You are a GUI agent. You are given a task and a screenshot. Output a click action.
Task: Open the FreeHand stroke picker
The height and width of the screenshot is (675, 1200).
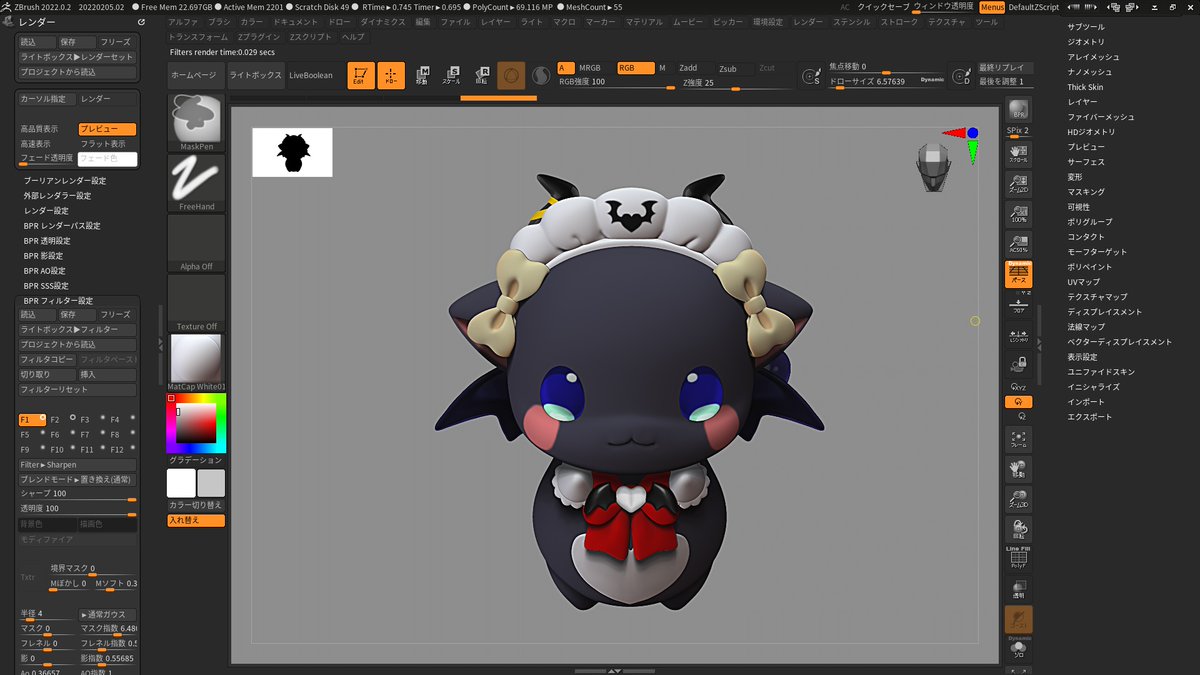[x=196, y=182]
